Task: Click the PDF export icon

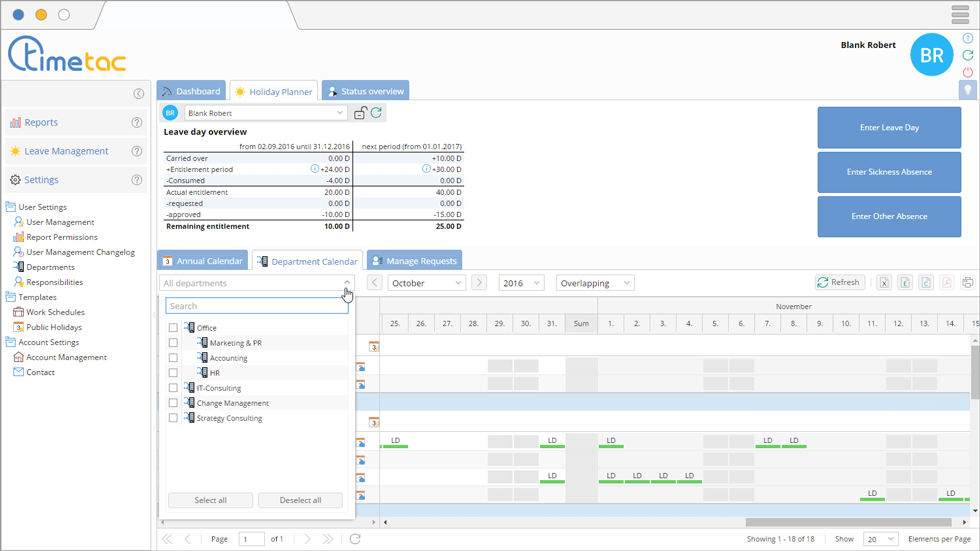Action: pos(946,283)
